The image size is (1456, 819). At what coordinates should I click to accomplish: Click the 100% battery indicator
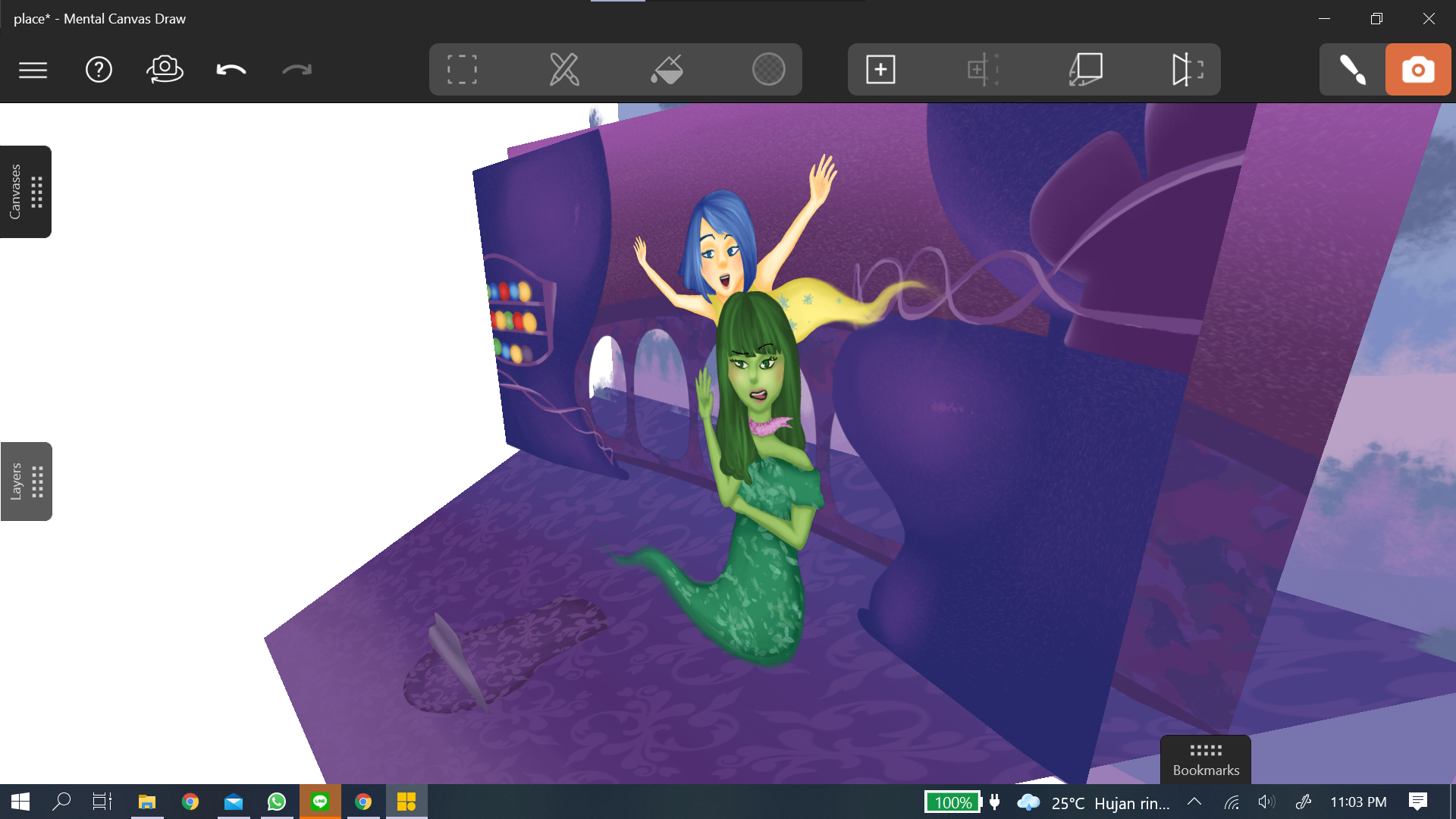[x=953, y=802]
